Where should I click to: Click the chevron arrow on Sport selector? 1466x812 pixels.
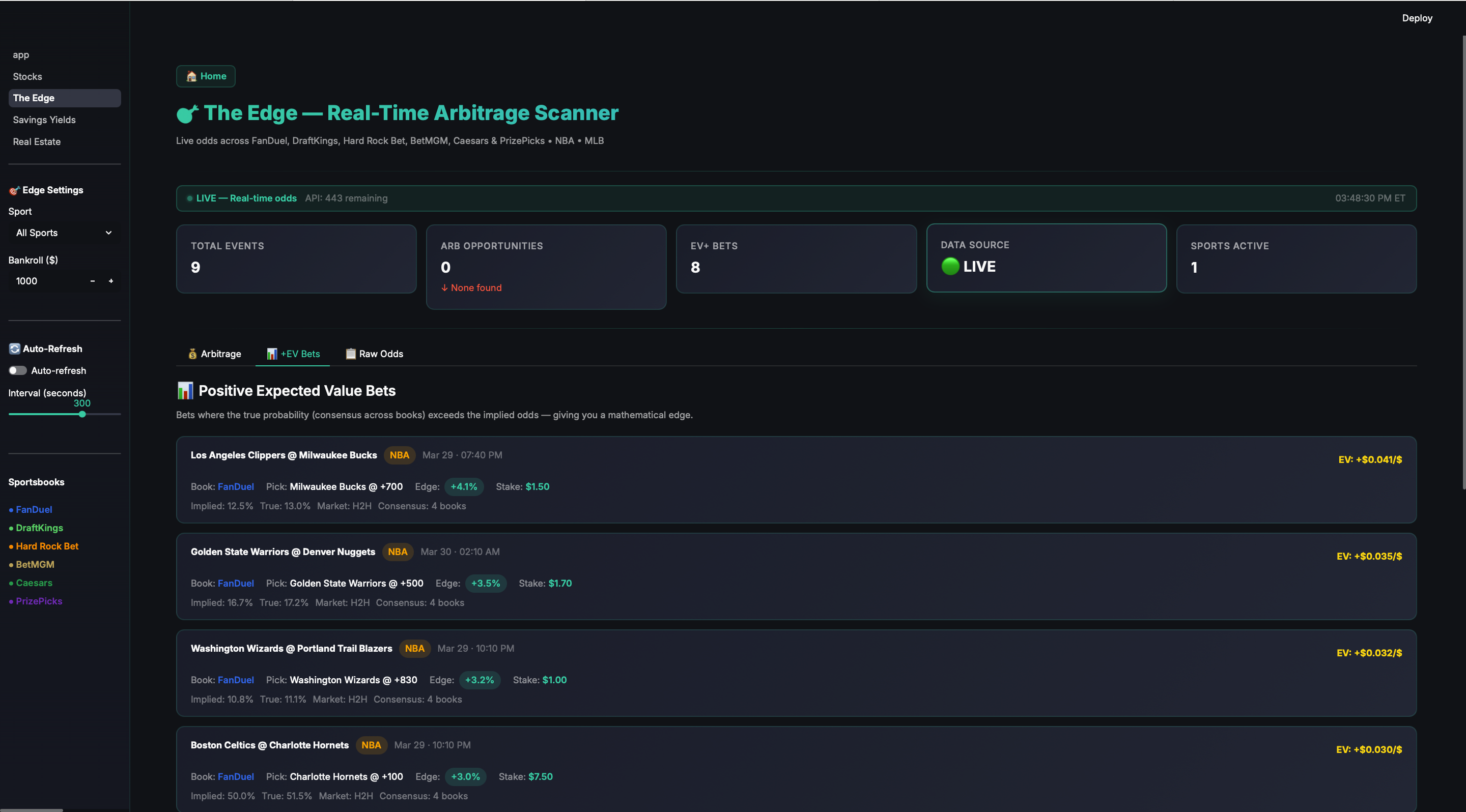pos(109,233)
